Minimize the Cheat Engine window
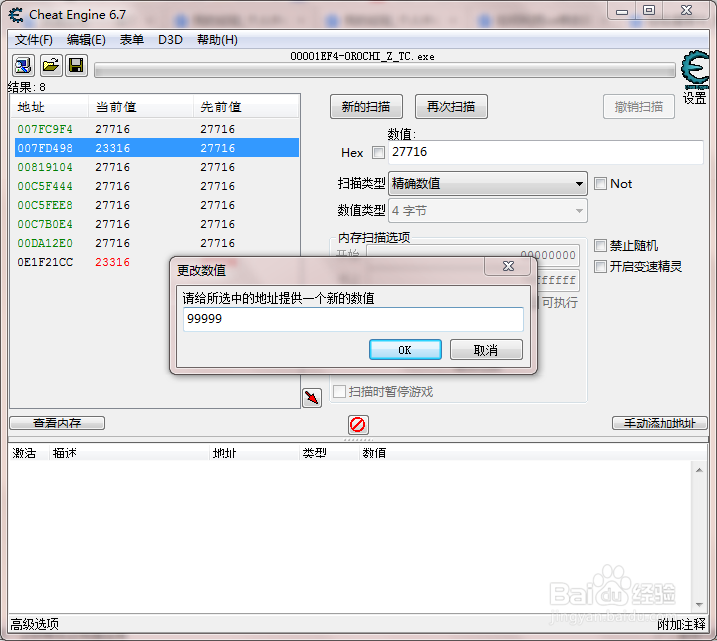Screen dimensions: 717x641 tap(622, 11)
